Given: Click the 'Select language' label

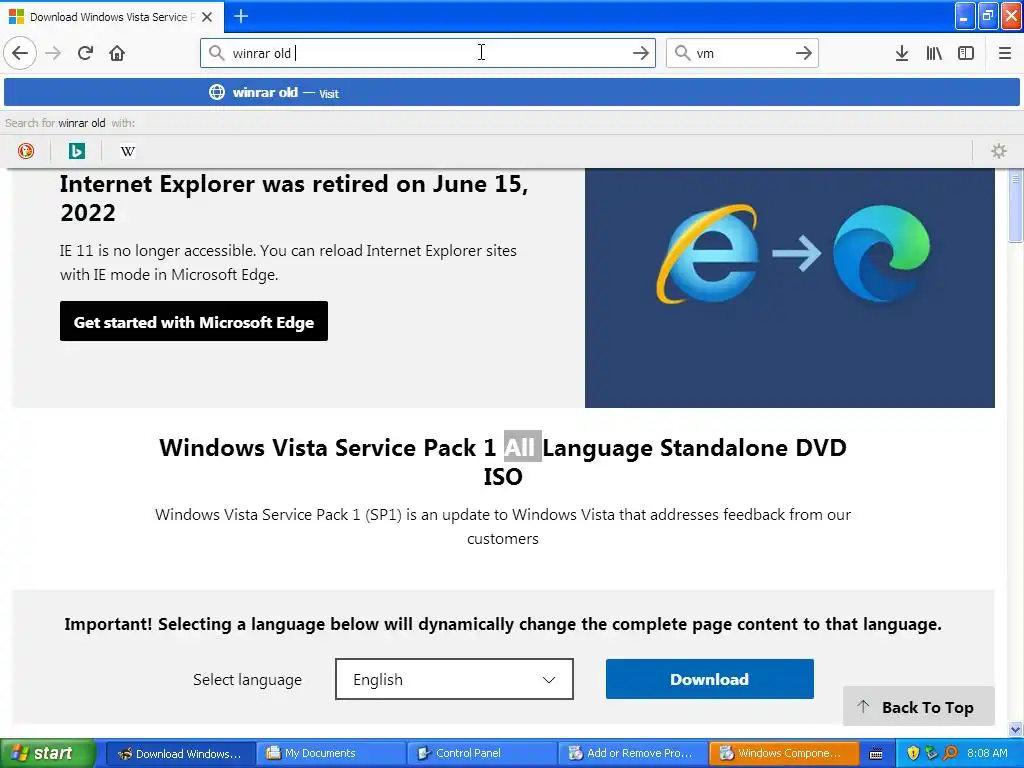Looking at the screenshot, I should [x=248, y=680].
